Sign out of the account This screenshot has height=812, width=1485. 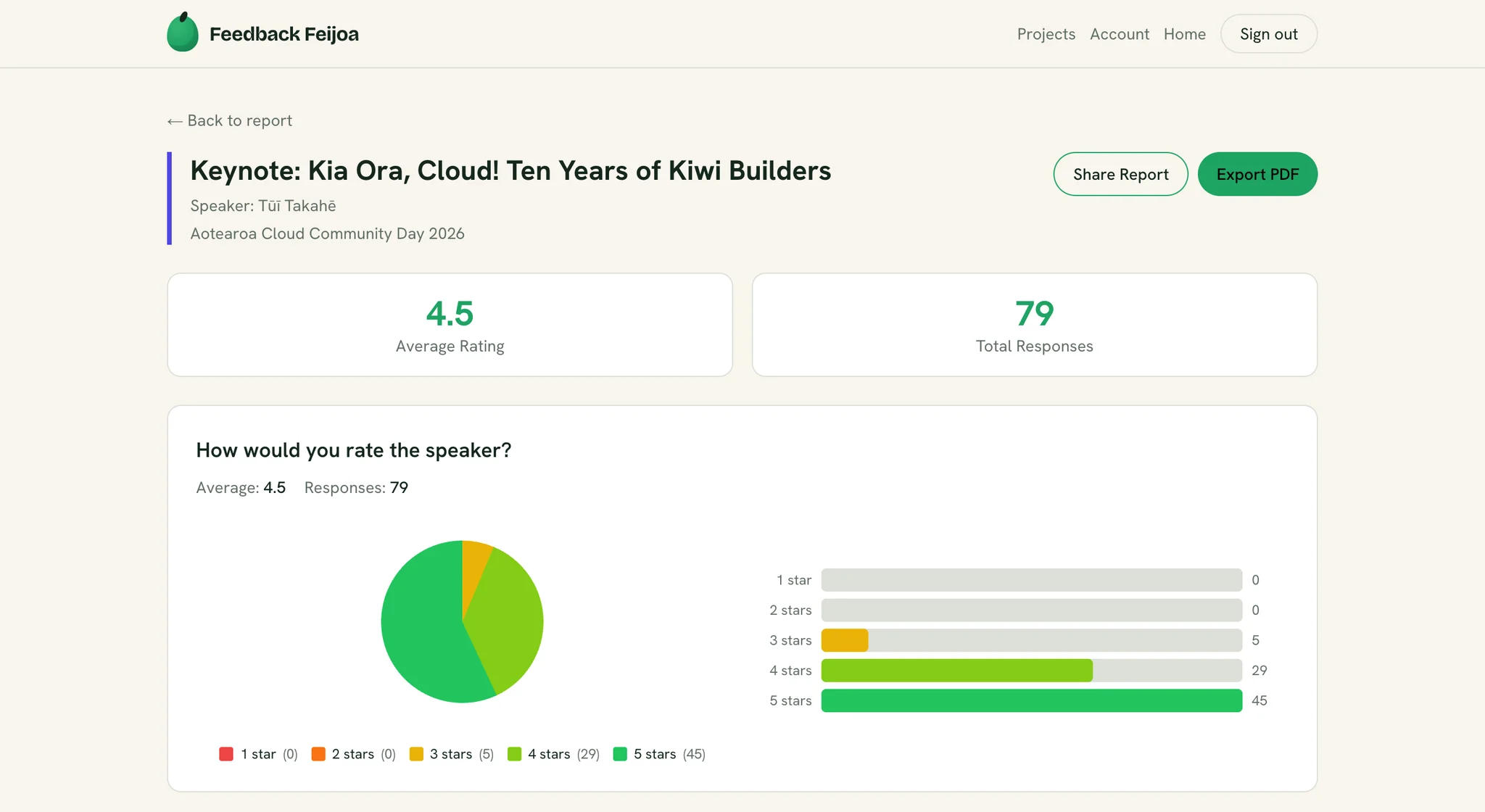pyautogui.click(x=1268, y=34)
